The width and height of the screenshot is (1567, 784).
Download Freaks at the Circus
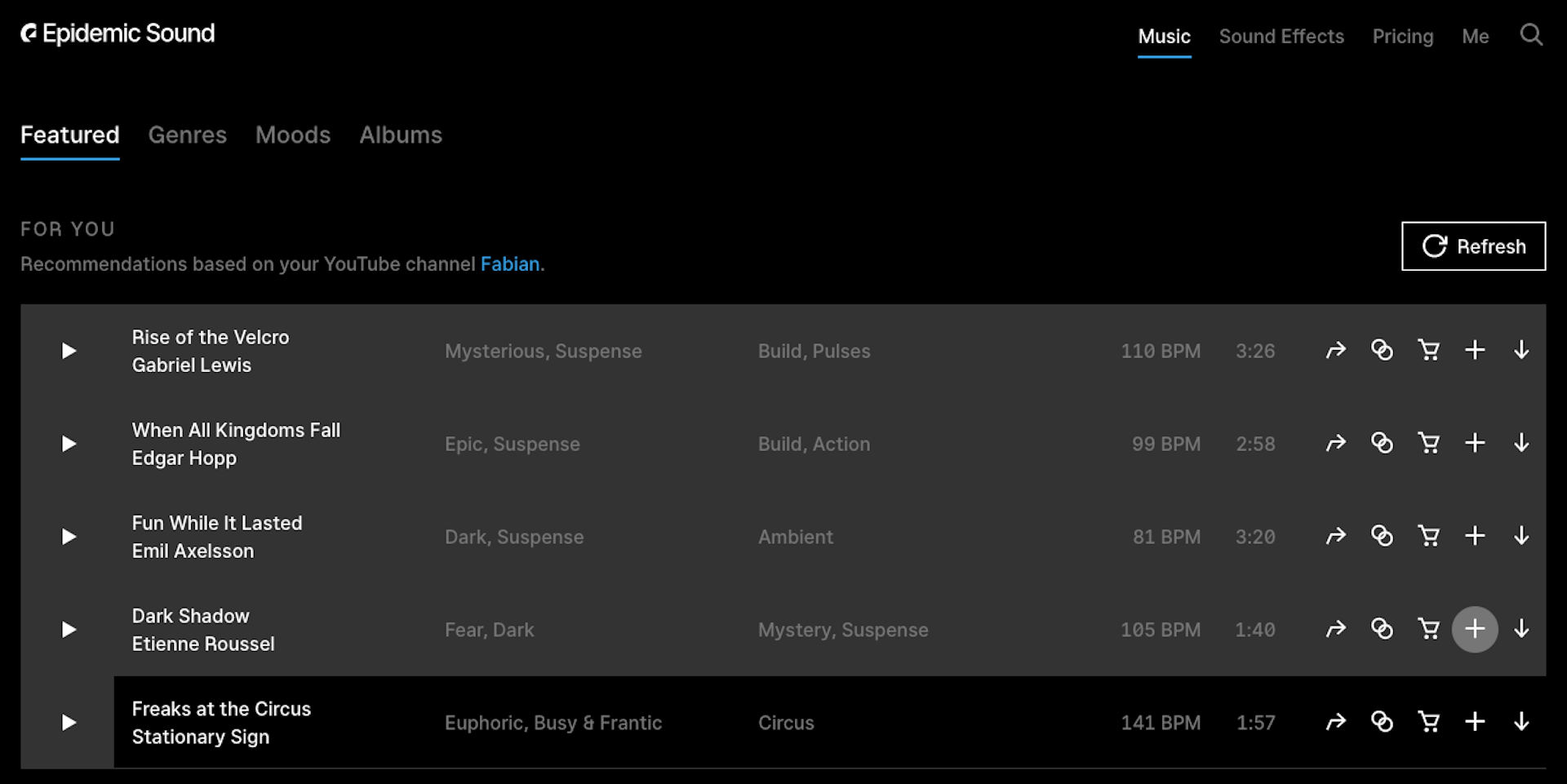pyautogui.click(x=1522, y=722)
